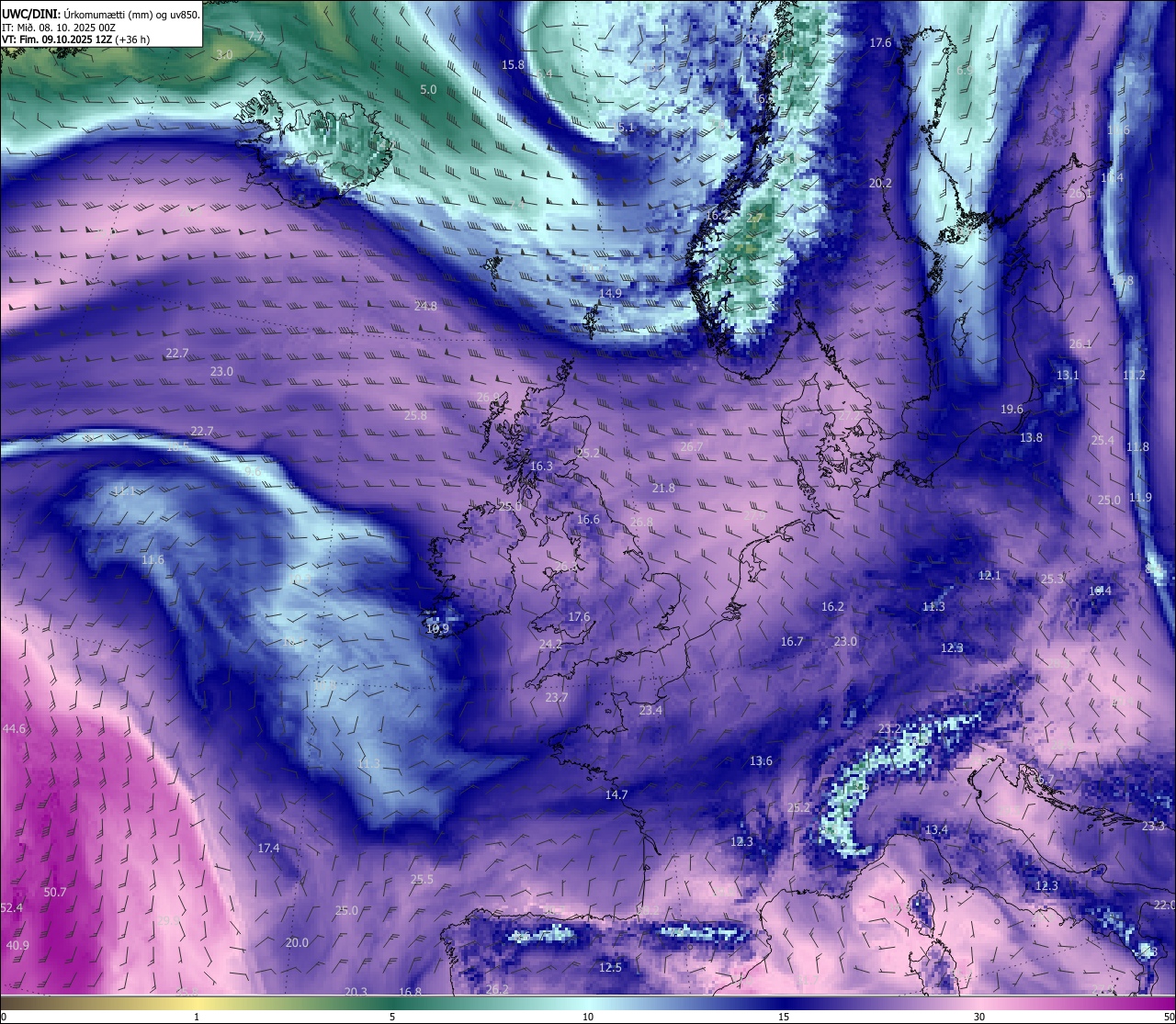This screenshot has width=1176, height=1024.
Task: Click the map value '20.2'
Action: [x=880, y=183]
